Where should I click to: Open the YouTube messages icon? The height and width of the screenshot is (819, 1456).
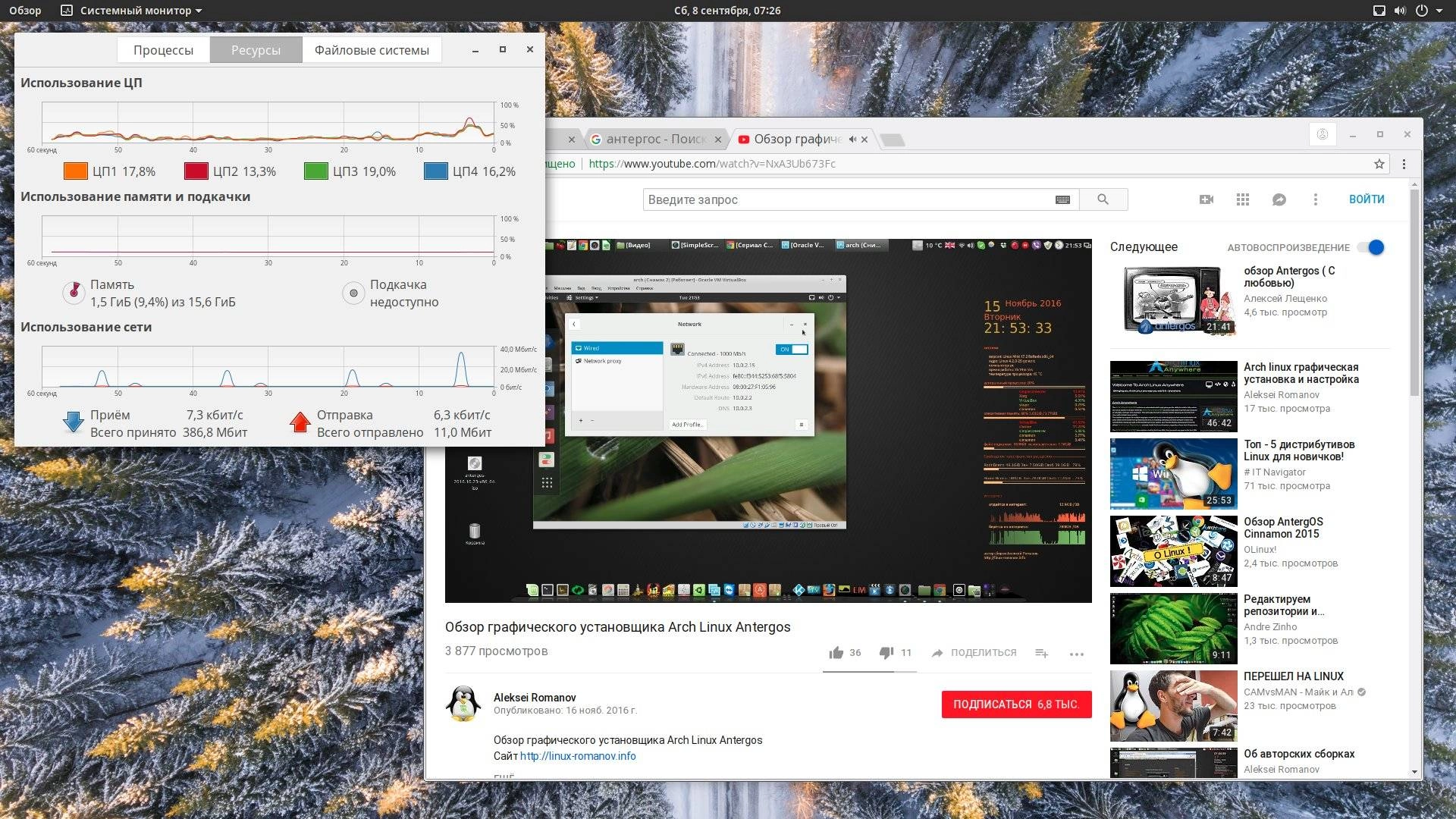(x=1279, y=199)
